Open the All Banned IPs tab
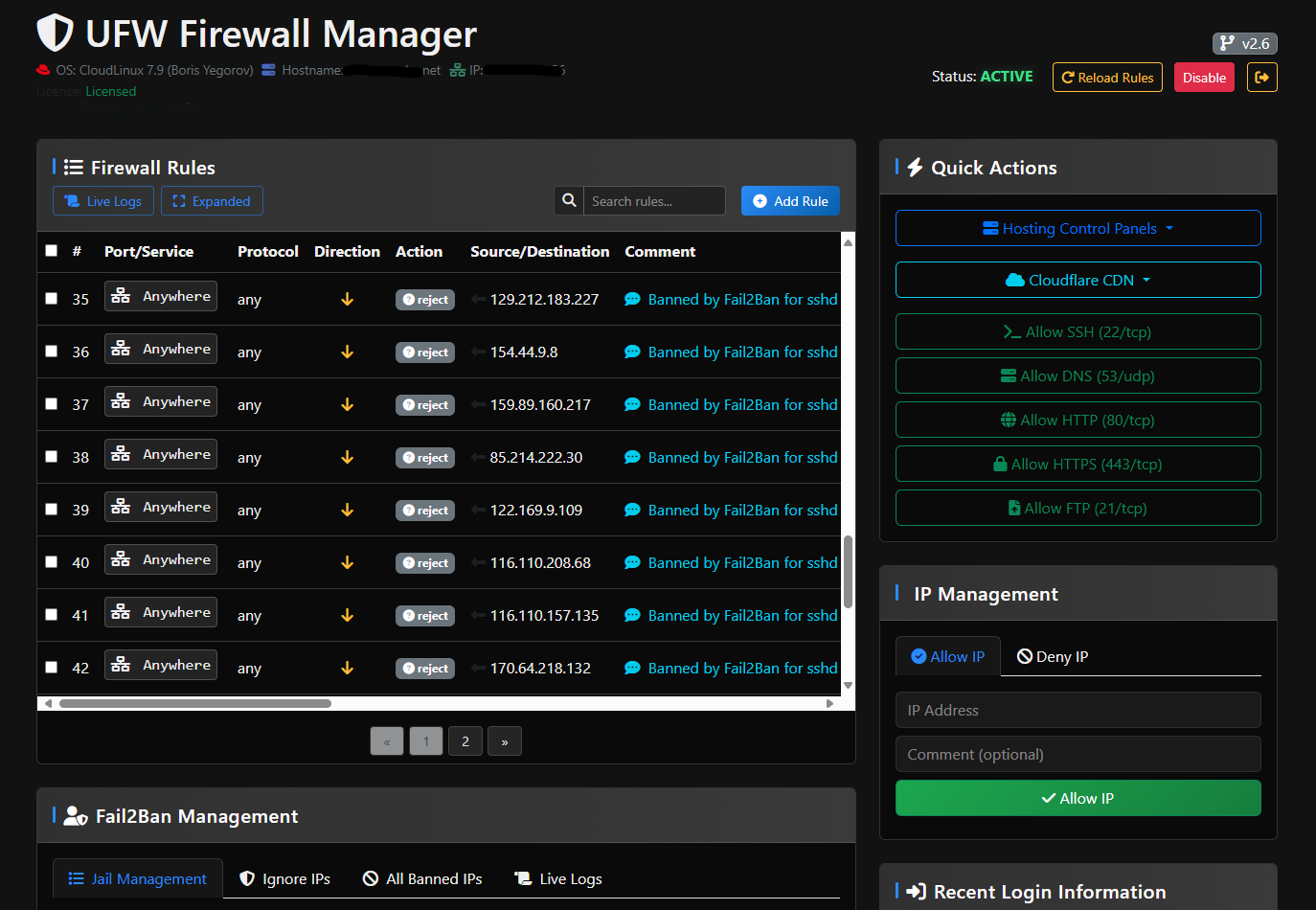The width and height of the screenshot is (1316, 910). click(x=422, y=878)
